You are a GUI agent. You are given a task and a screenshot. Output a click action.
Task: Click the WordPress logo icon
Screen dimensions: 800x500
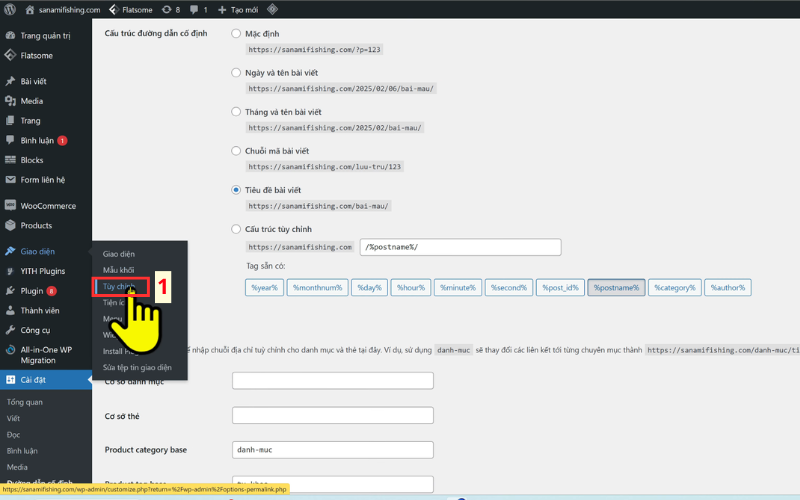[10, 10]
